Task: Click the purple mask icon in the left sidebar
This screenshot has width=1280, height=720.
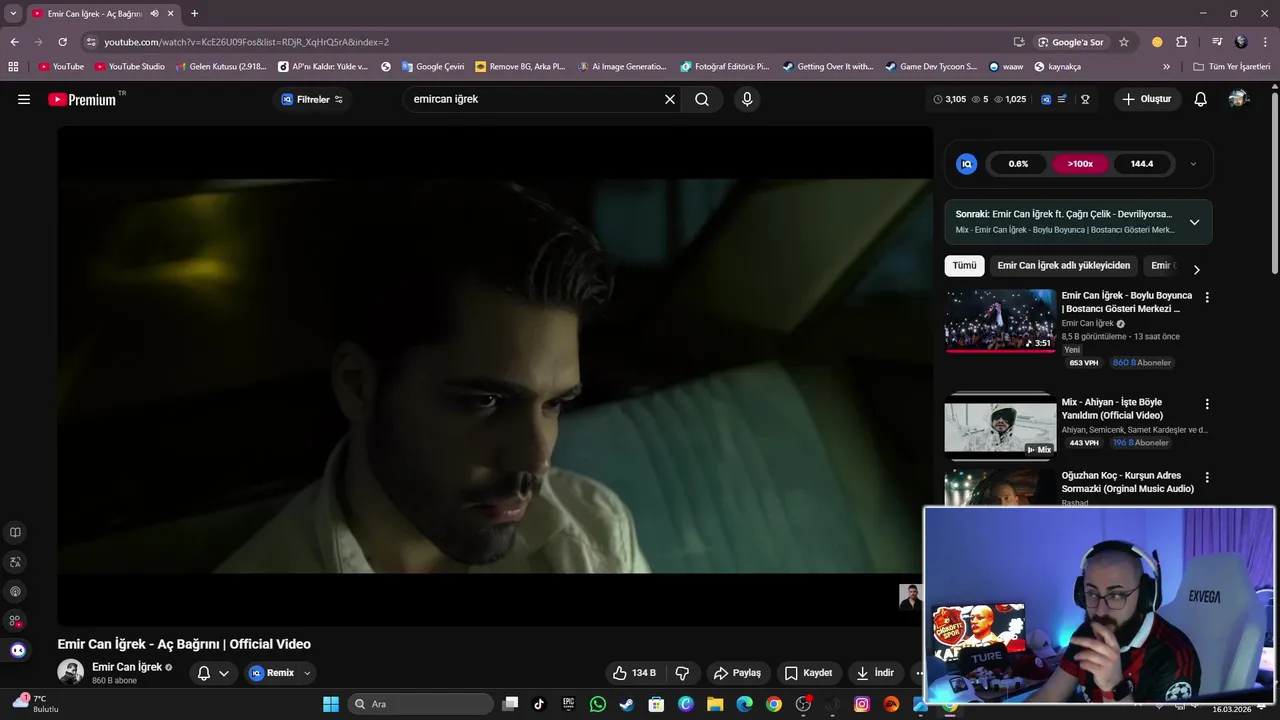Action: [x=17, y=650]
